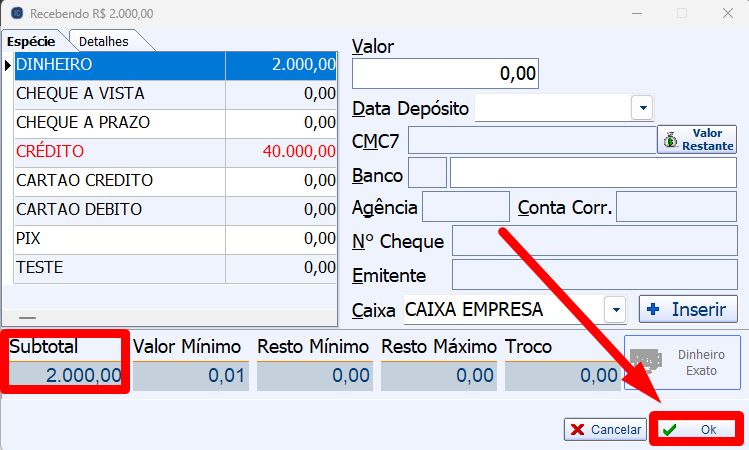Click the Dinheiro Exato button

682,362
